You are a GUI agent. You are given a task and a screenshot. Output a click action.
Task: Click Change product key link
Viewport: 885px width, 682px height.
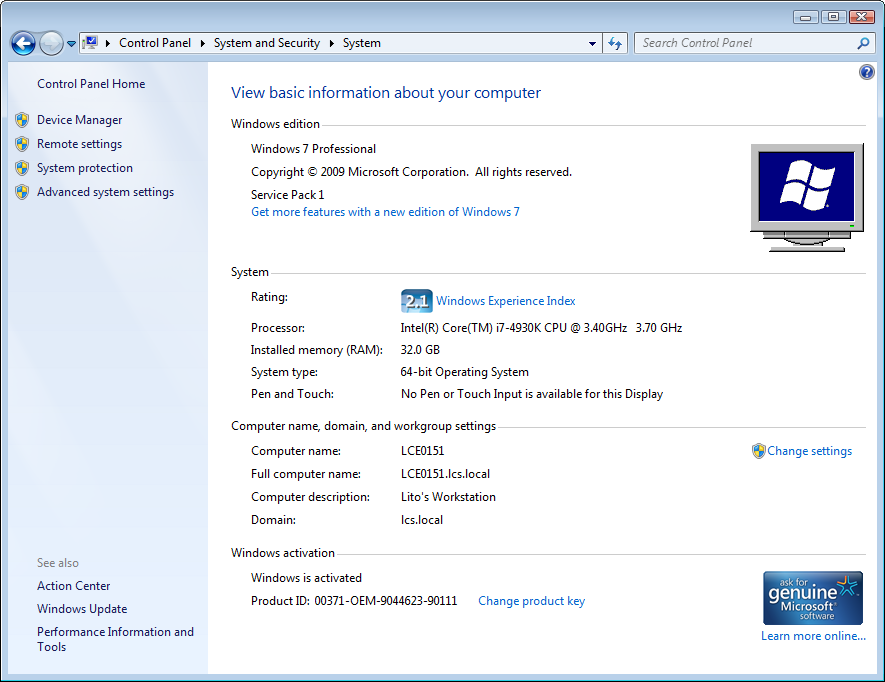(532, 601)
